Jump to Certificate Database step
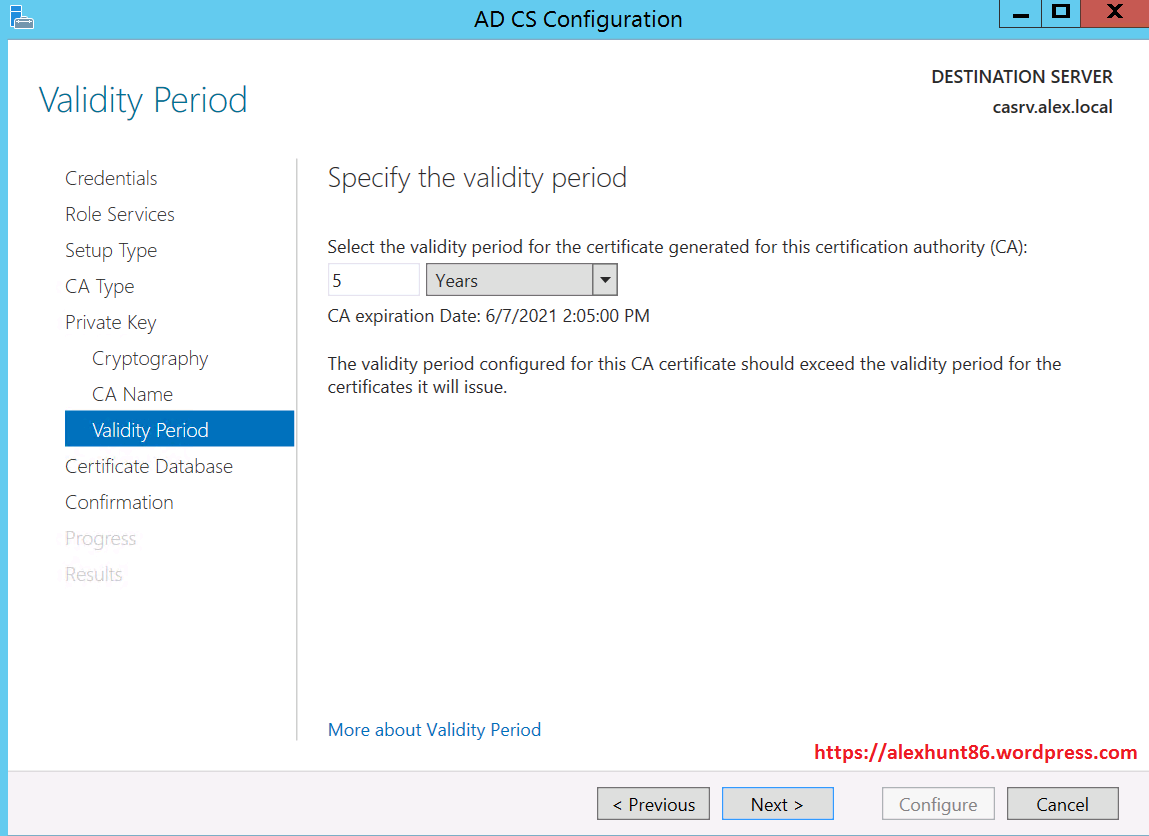Image resolution: width=1149 pixels, height=836 pixels. [x=149, y=466]
